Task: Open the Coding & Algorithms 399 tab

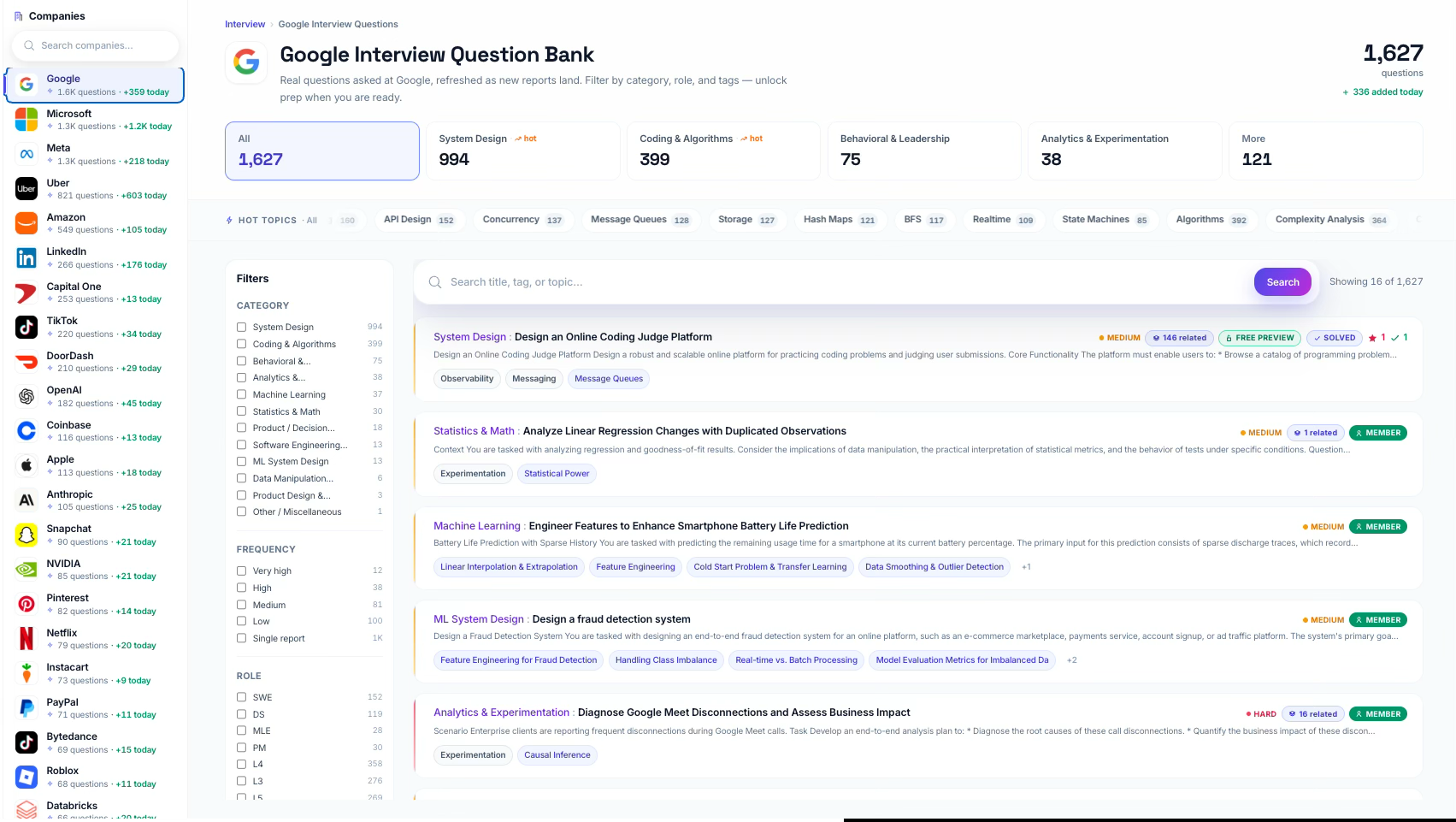Action: (723, 151)
